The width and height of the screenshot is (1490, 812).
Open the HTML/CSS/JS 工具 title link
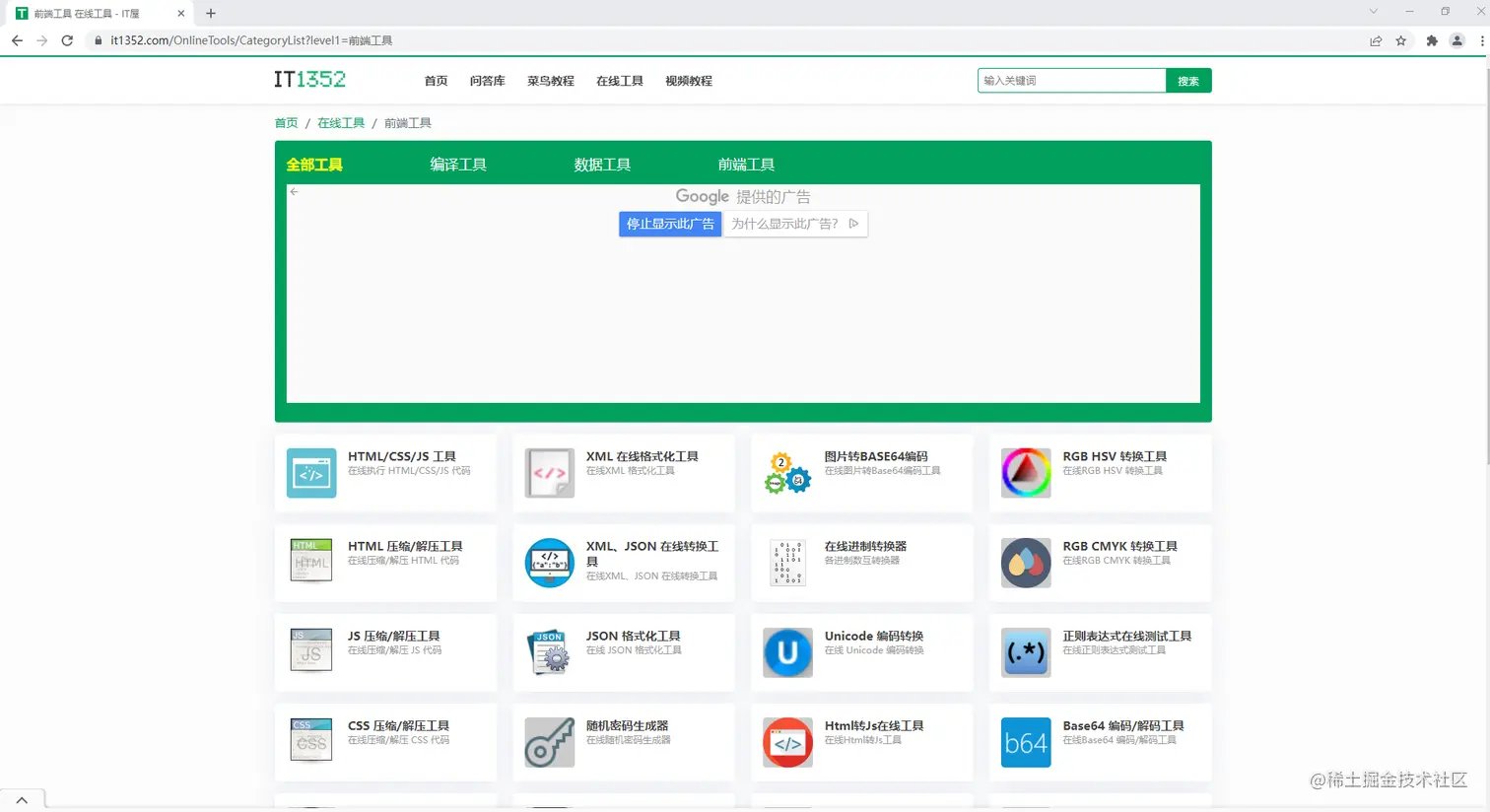(x=402, y=456)
